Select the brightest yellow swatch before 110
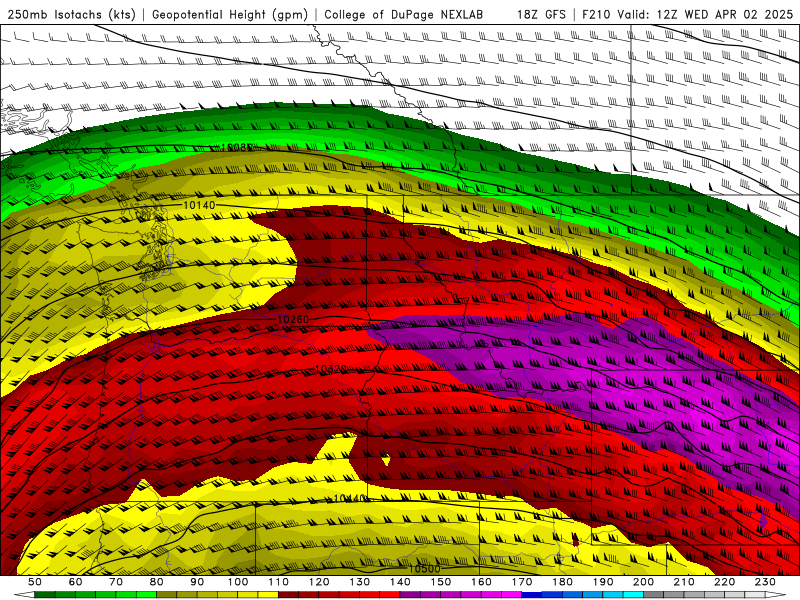The image size is (800, 600). tap(268, 595)
